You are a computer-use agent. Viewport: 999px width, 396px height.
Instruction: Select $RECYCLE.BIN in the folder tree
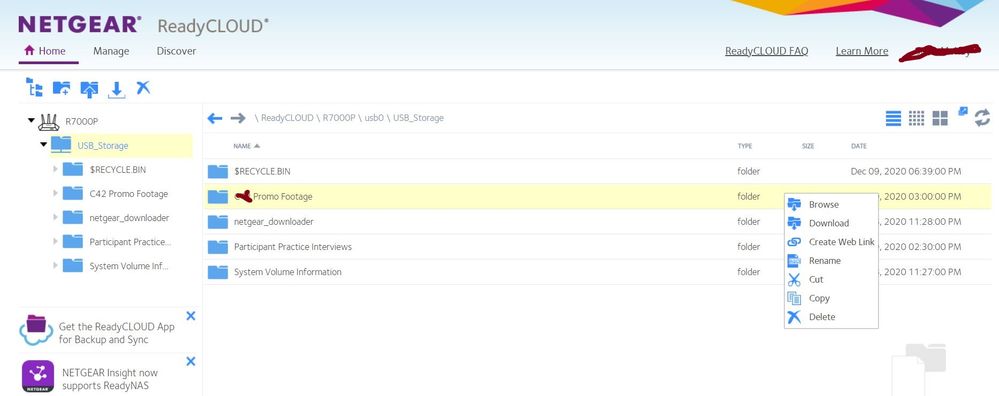[118, 169]
